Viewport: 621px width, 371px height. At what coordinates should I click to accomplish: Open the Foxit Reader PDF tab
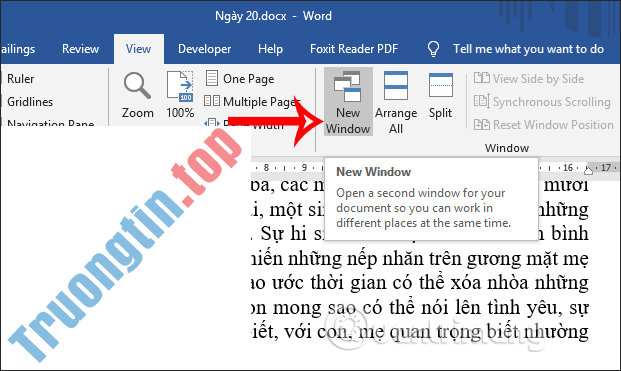(354, 49)
